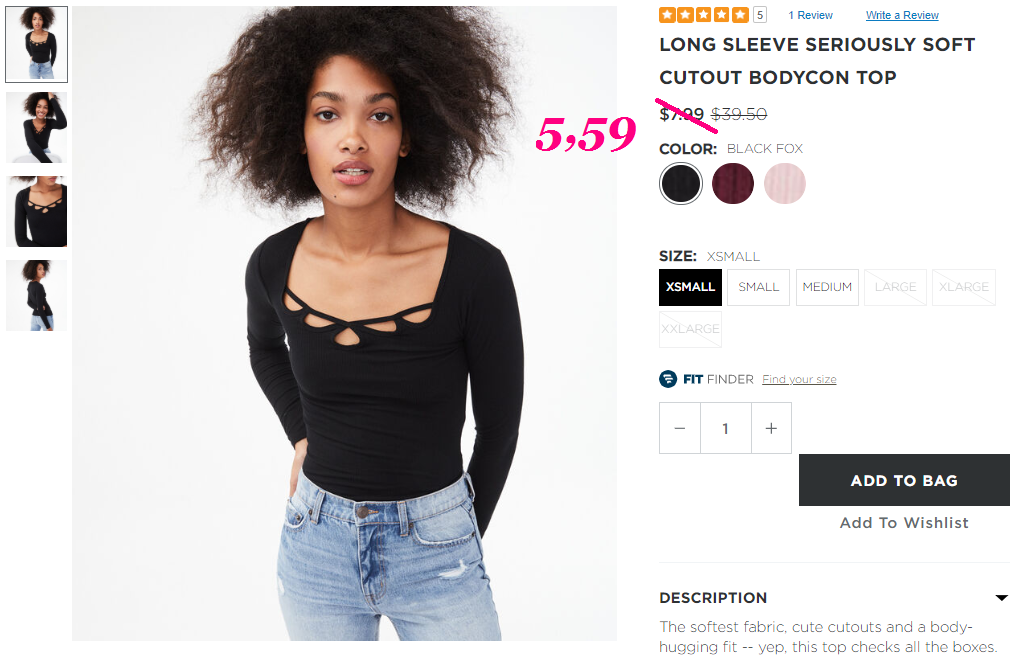The height and width of the screenshot is (659, 1019).
Task: Collapse the Description section arrow
Action: pyautogui.click(x=1001, y=597)
